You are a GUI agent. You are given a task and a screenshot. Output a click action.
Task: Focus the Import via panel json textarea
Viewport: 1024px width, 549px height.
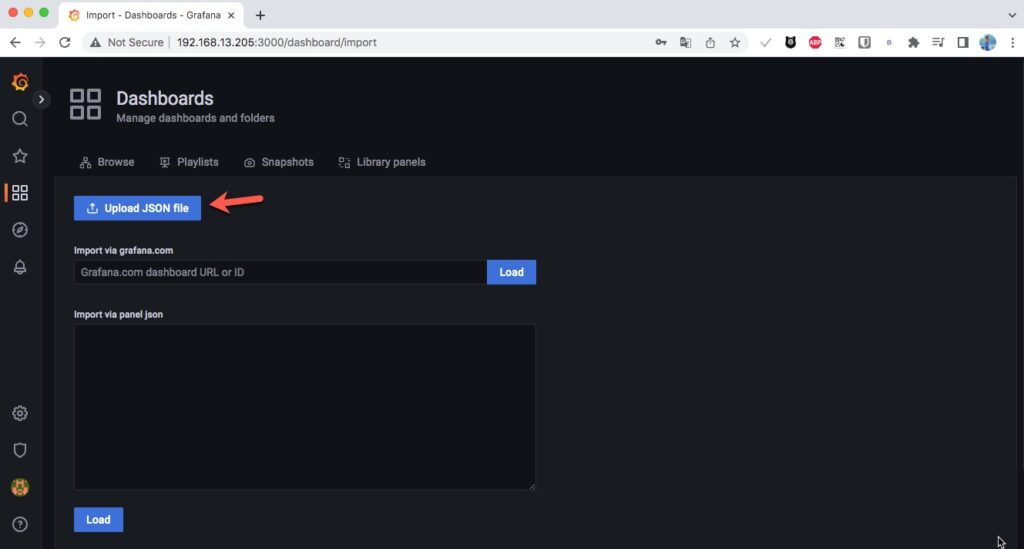tap(305, 407)
